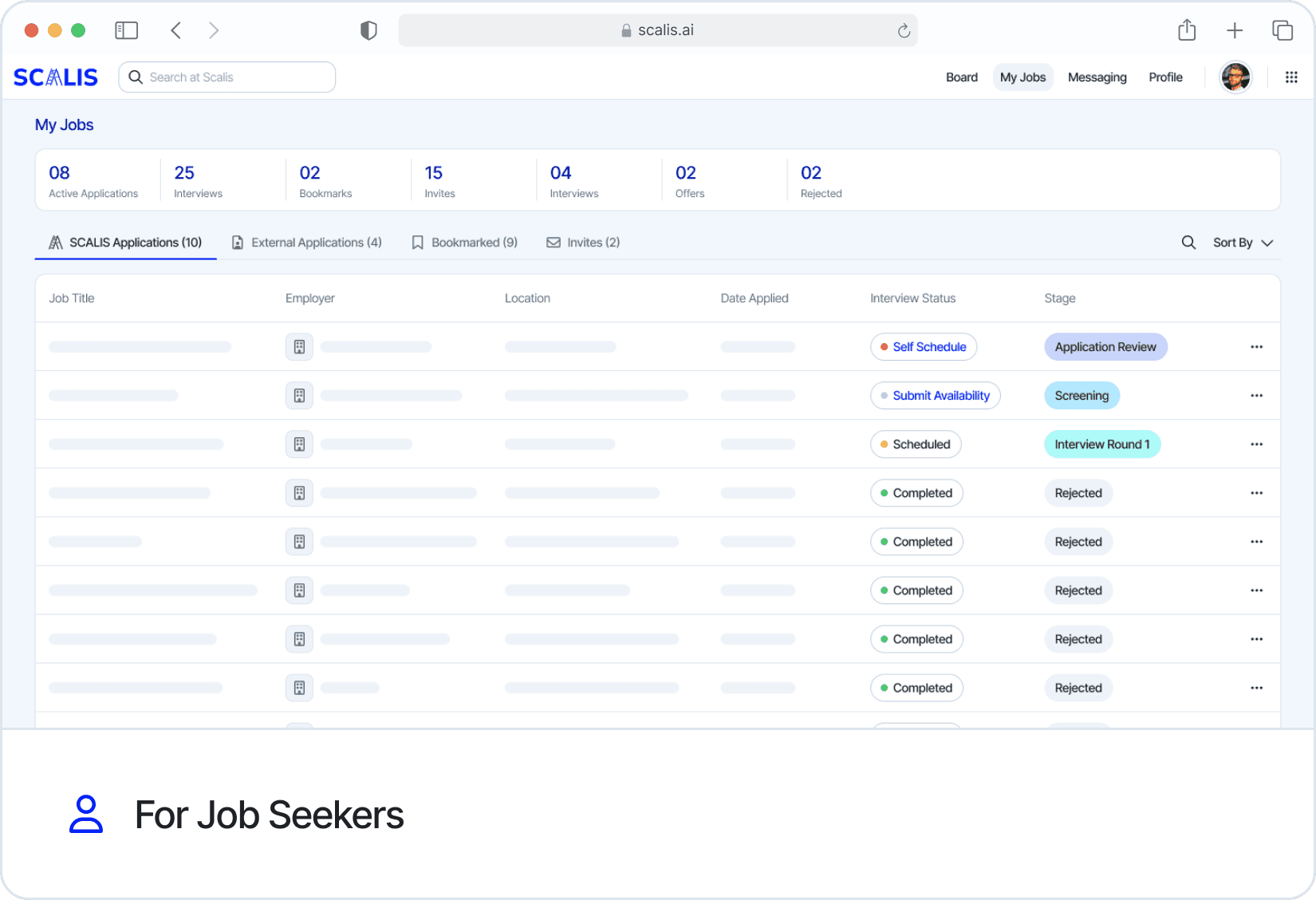The image size is (1316, 900).
Task: Click the Search at Scalis field
Action: (x=227, y=77)
